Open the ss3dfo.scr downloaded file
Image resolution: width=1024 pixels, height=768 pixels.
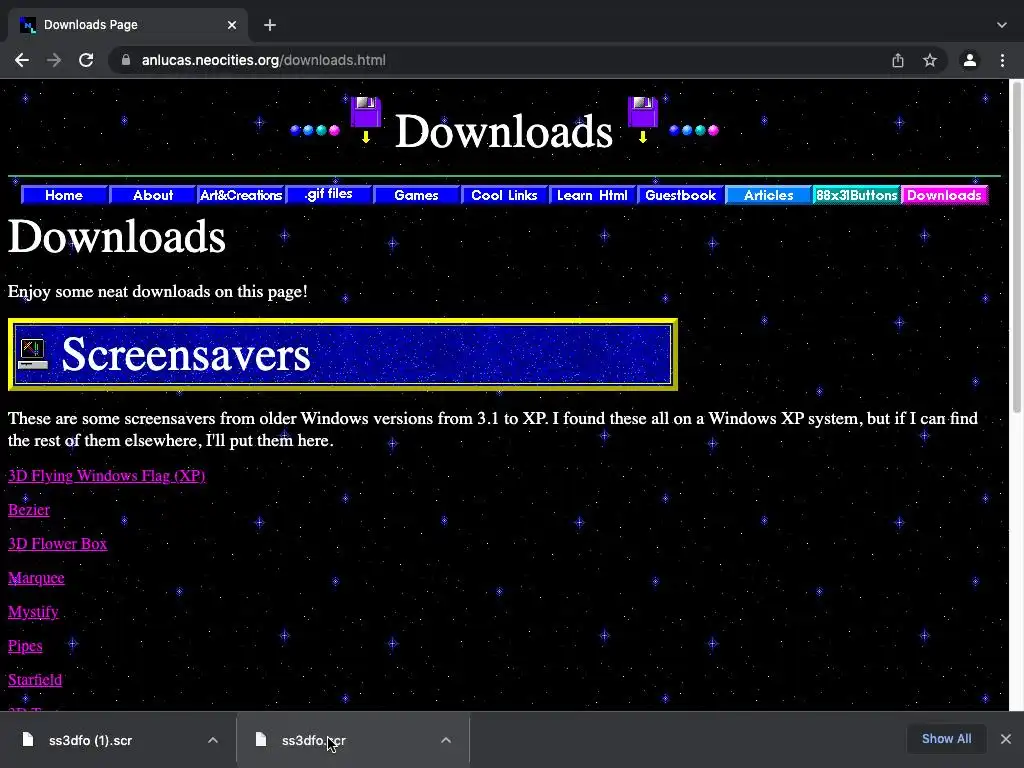(313, 740)
